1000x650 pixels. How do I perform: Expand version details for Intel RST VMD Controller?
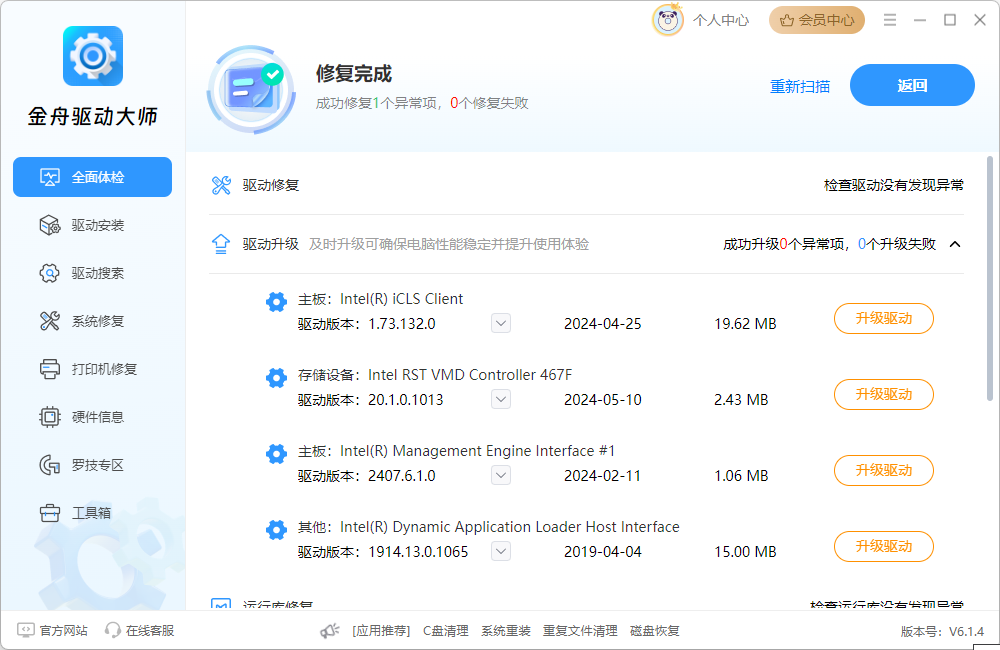click(500, 399)
